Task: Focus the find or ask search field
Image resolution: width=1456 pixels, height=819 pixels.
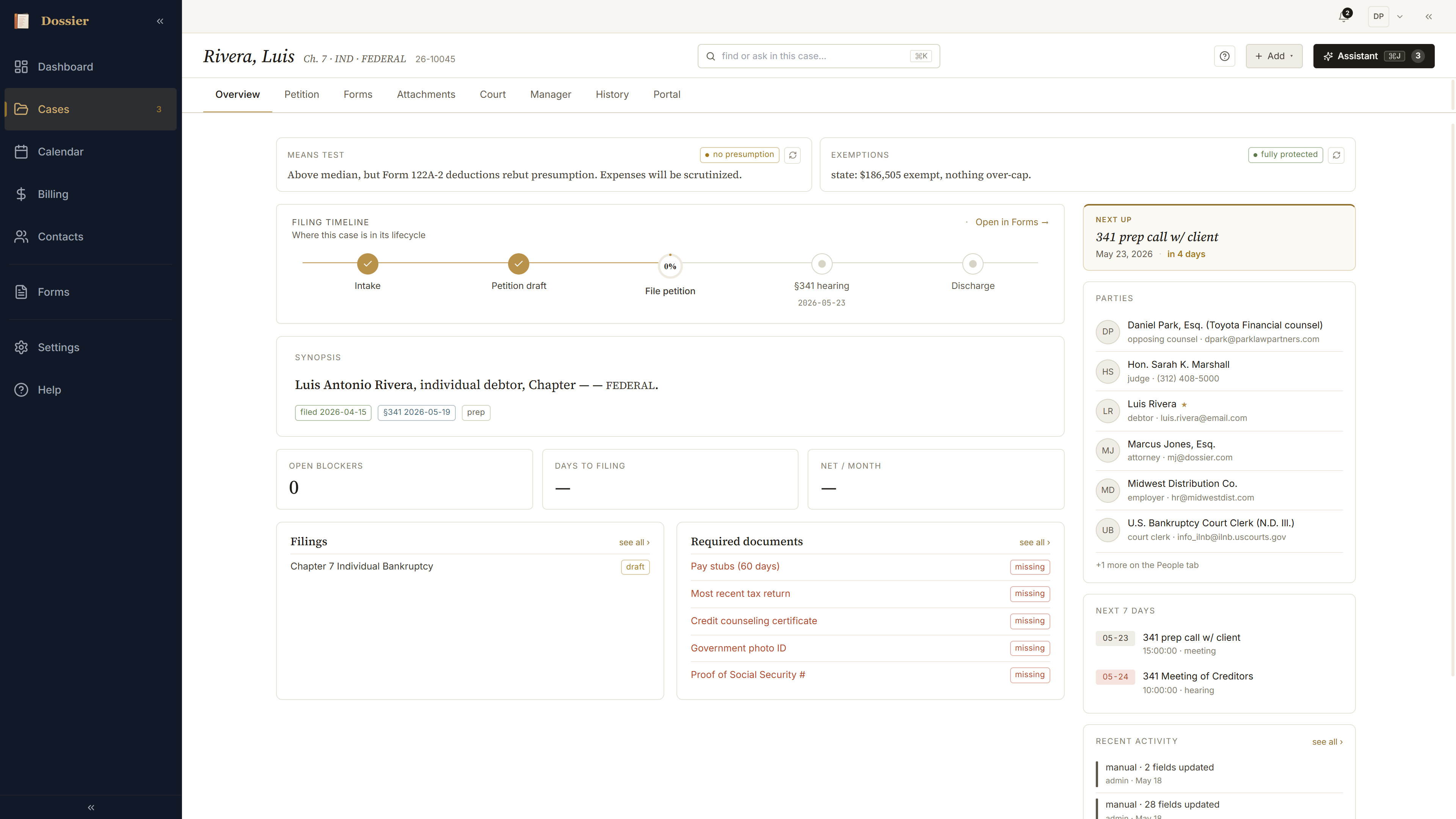Action: click(x=819, y=56)
